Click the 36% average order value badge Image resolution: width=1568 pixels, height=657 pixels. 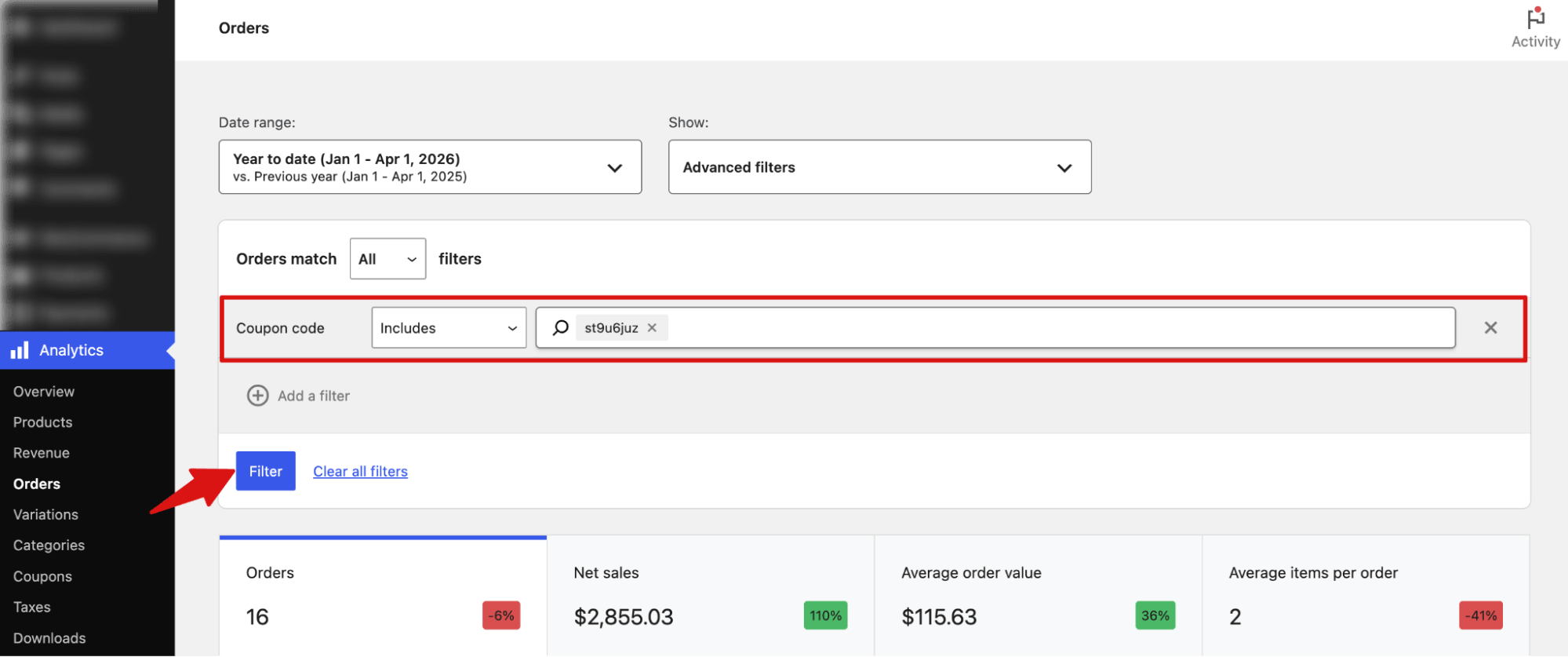click(1155, 615)
